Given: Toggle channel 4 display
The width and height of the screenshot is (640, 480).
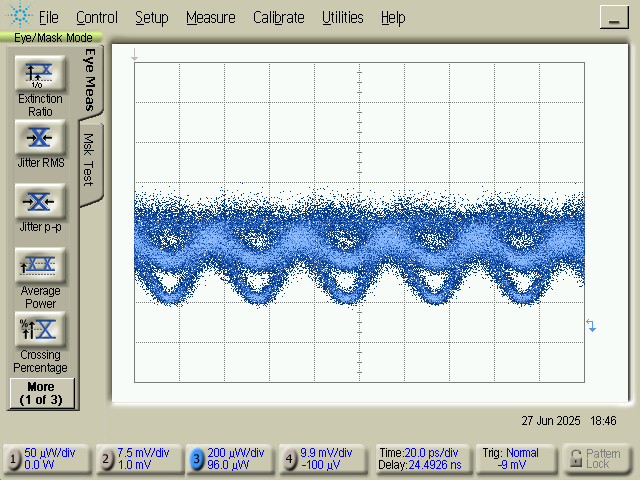Looking at the screenshot, I should click(x=289, y=459).
